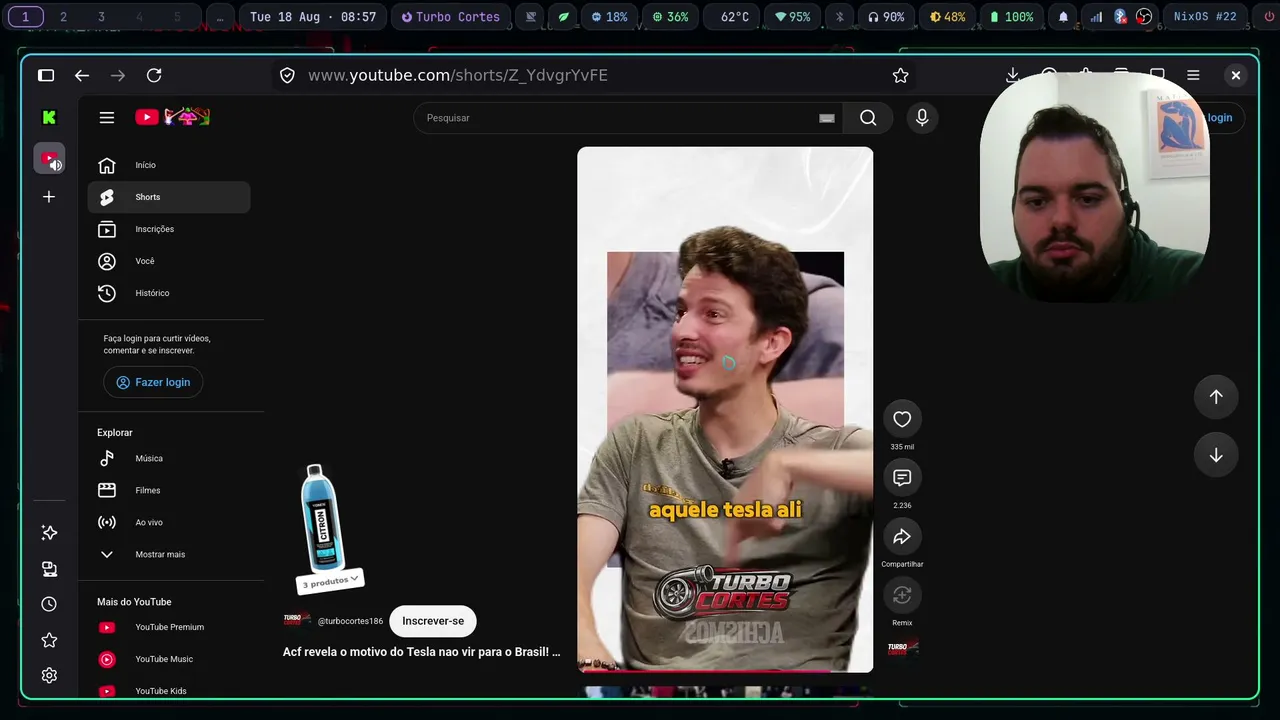Open Filmes under Explorar
The width and height of the screenshot is (1280, 720).
pos(169,490)
